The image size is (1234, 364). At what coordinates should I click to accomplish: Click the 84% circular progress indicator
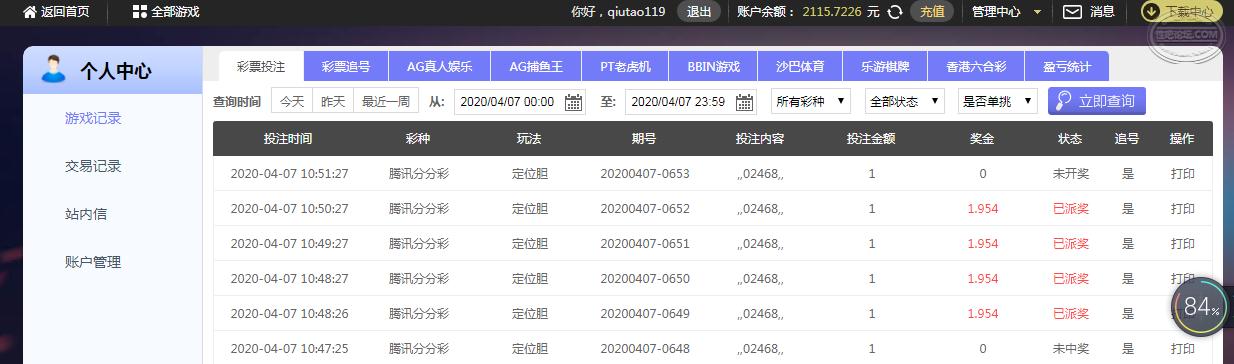click(x=1198, y=308)
